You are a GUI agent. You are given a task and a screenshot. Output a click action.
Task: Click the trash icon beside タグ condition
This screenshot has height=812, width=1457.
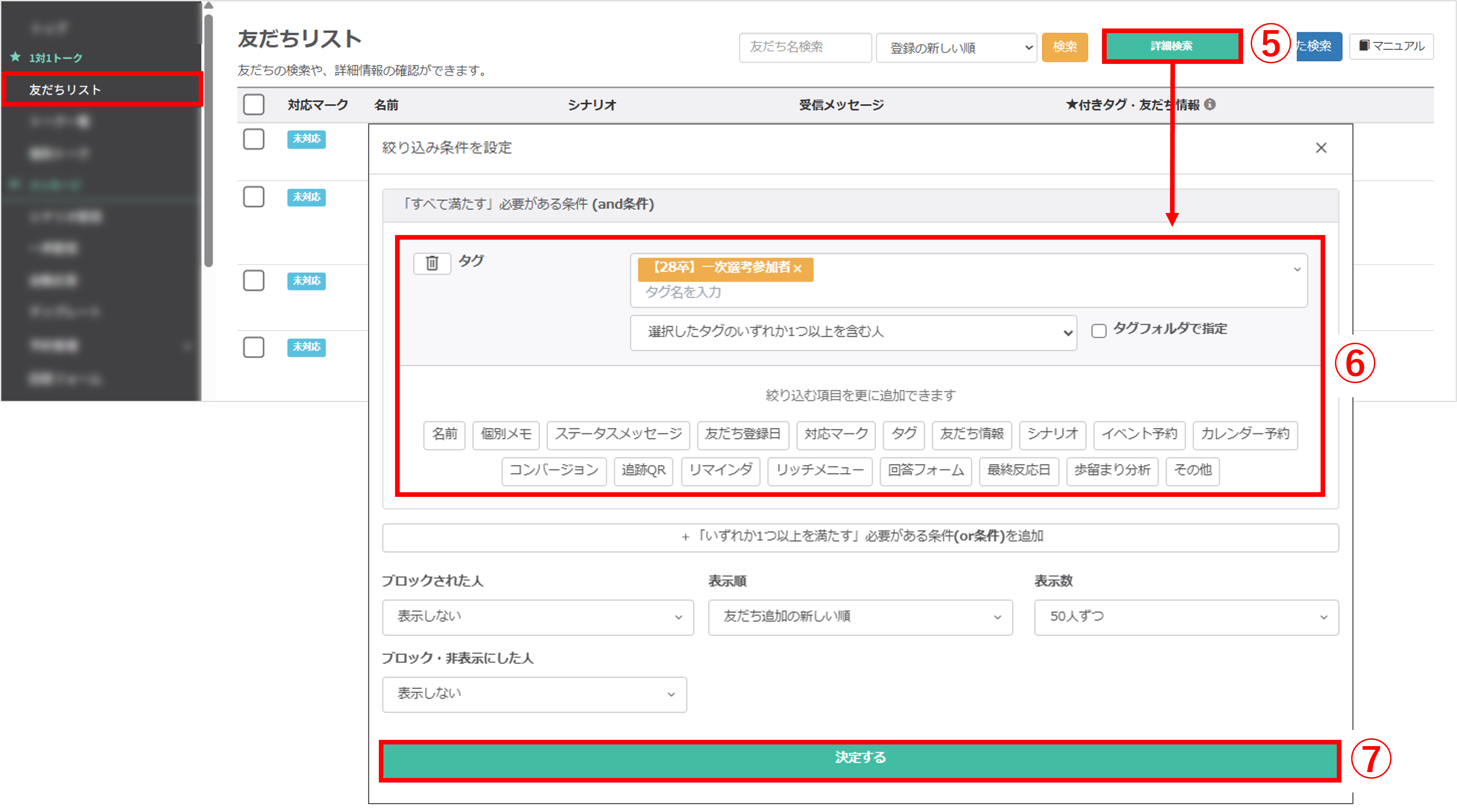click(x=432, y=263)
